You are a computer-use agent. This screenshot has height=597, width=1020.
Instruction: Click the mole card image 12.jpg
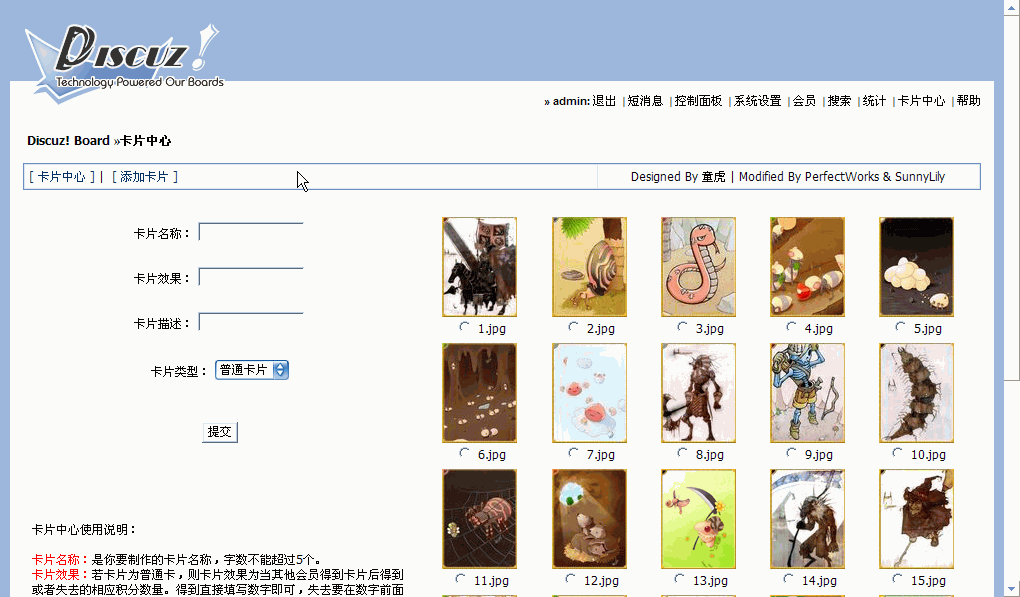tap(589, 520)
